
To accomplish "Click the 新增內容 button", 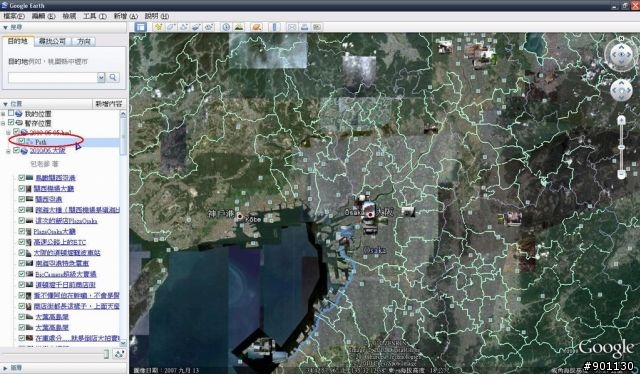I will (x=109, y=104).
